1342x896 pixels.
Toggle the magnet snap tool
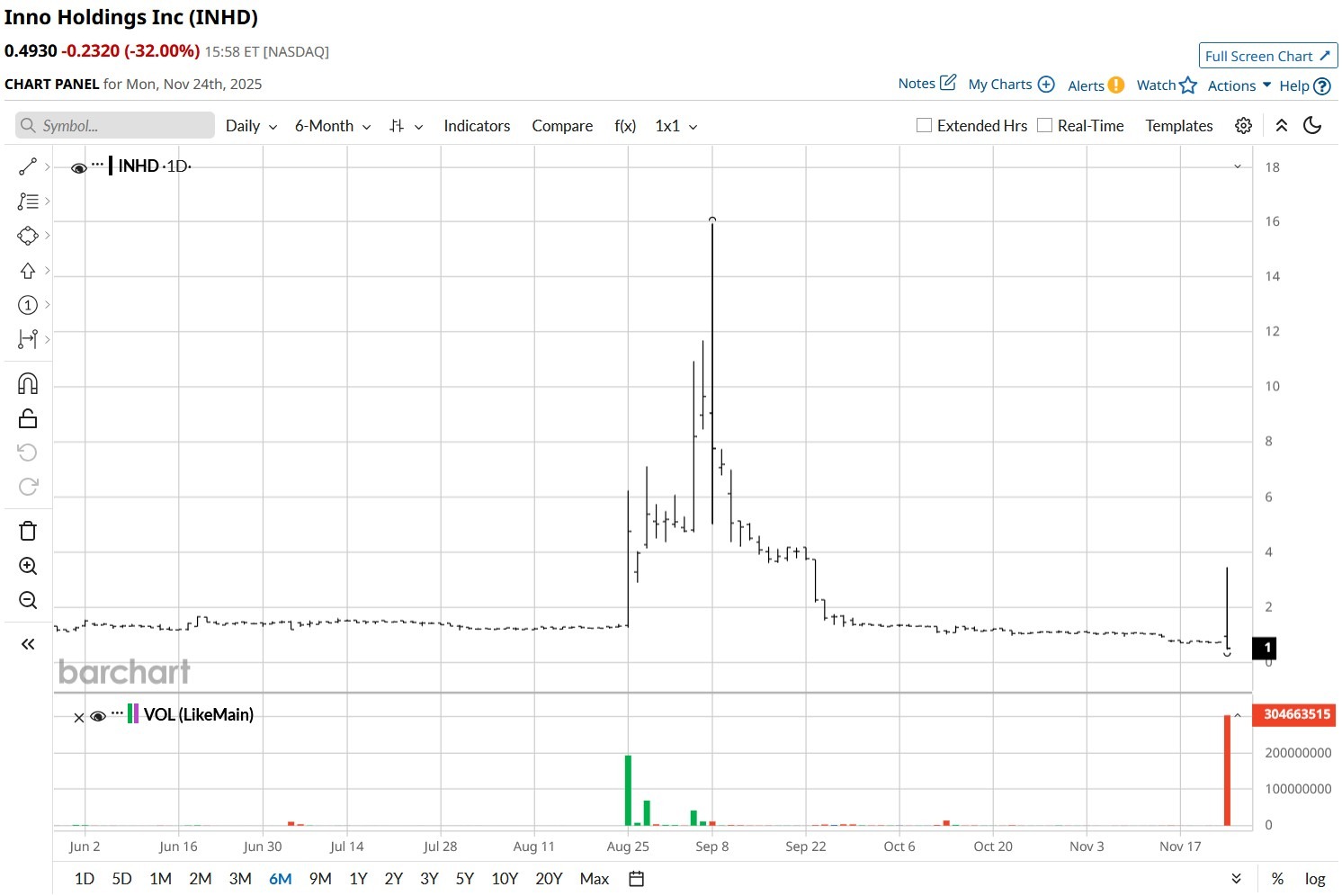point(28,384)
